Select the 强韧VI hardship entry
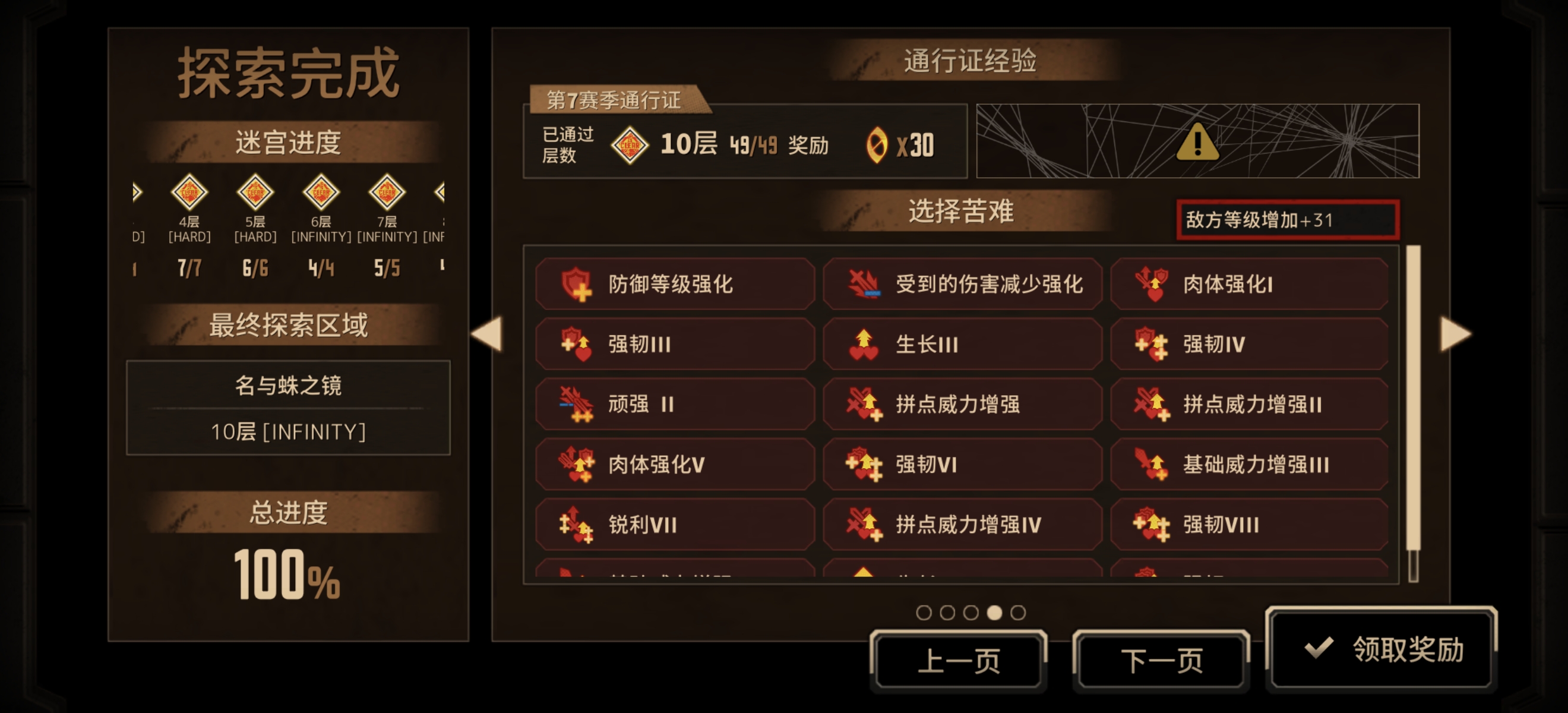1568x713 pixels. [x=962, y=464]
